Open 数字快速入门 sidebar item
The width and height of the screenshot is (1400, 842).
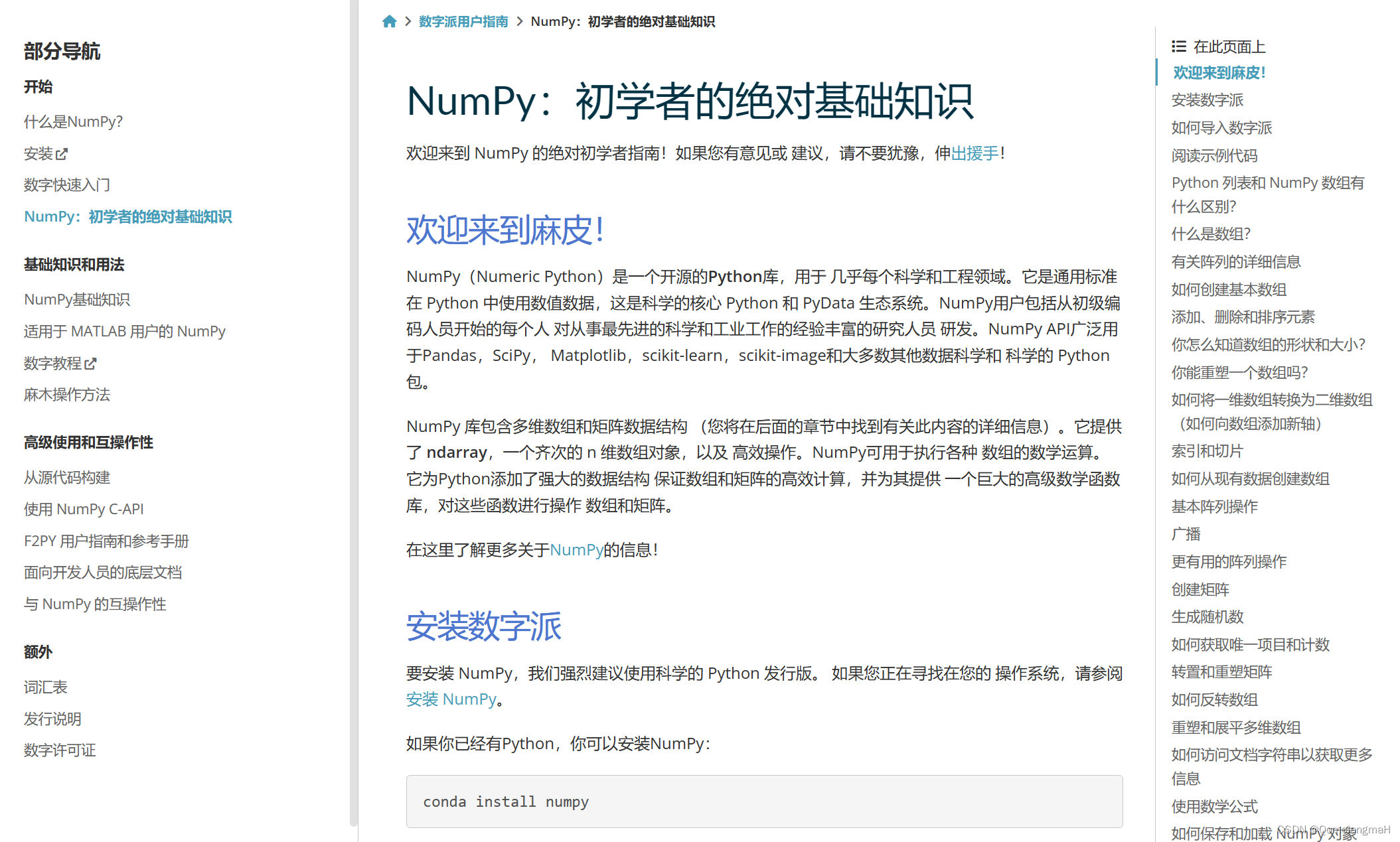pos(67,184)
